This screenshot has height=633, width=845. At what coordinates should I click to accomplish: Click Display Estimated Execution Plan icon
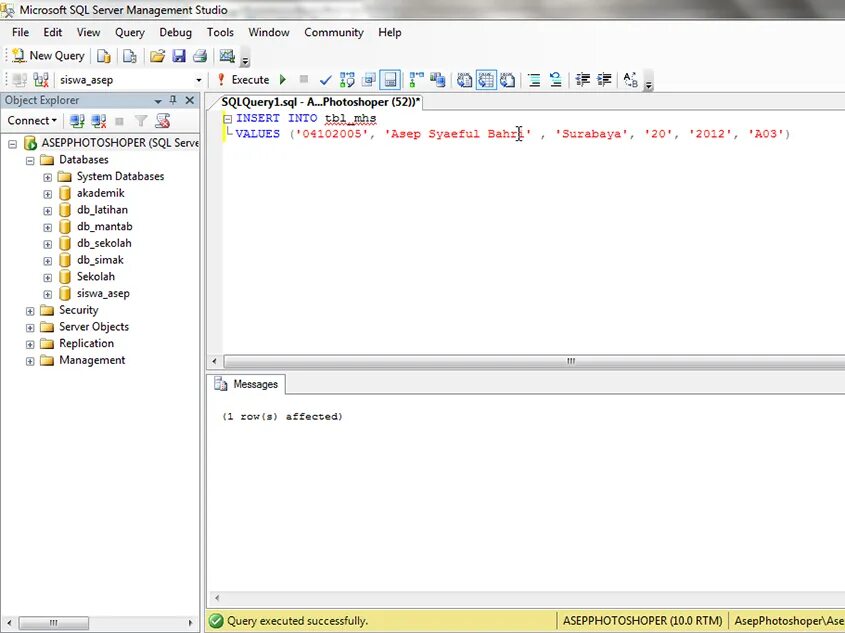[348, 80]
